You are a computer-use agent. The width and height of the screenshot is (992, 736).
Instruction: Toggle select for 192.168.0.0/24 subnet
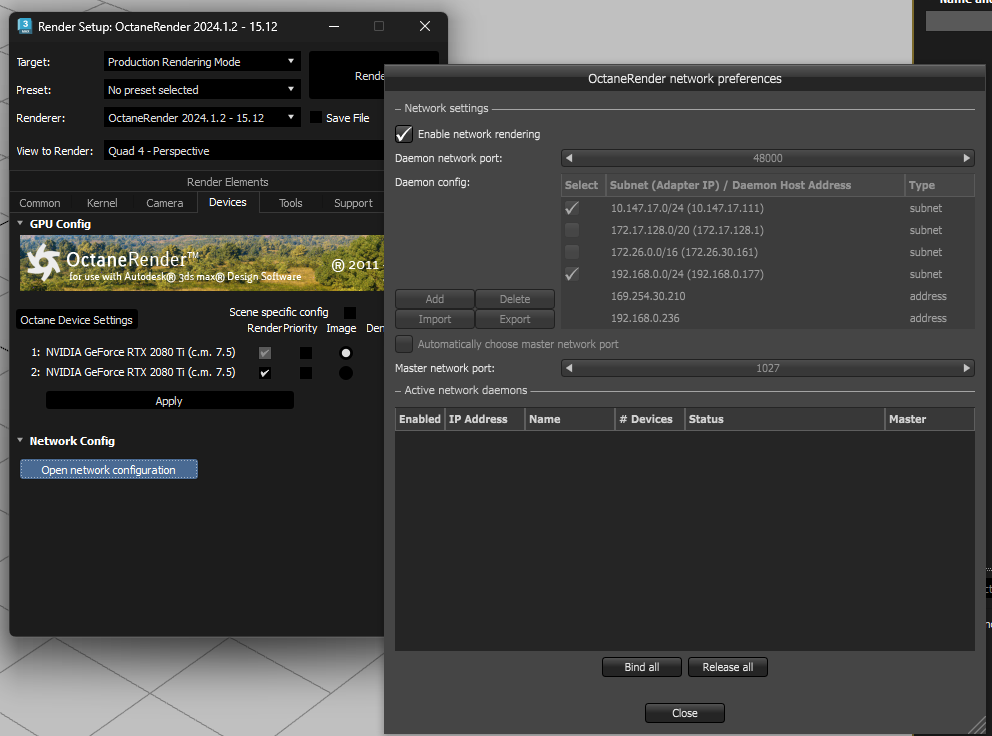point(572,274)
